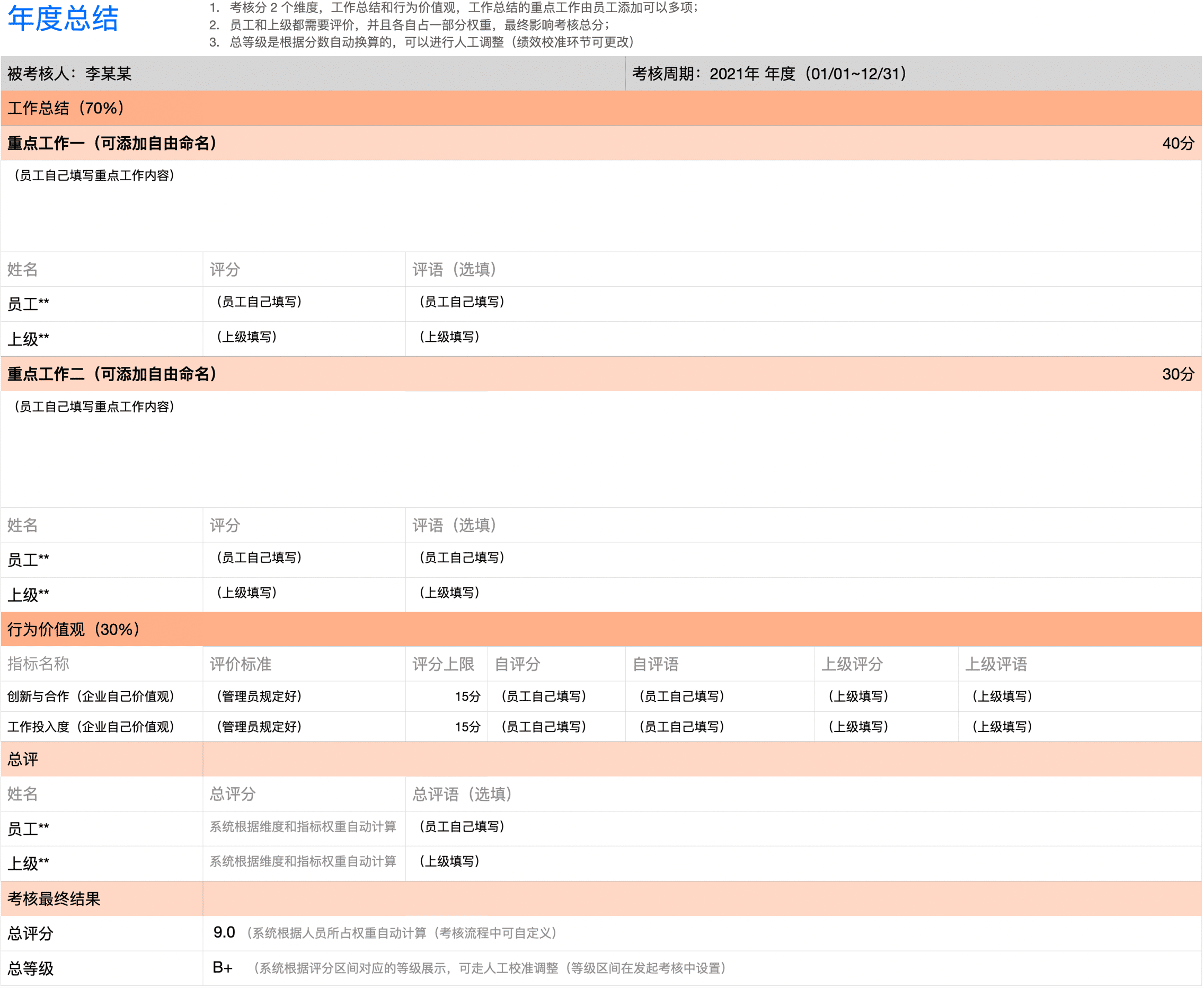Click supervisor 总评语 field in 总评 section
The height and width of the screenshot is (988, 1204).
(804, 863)
